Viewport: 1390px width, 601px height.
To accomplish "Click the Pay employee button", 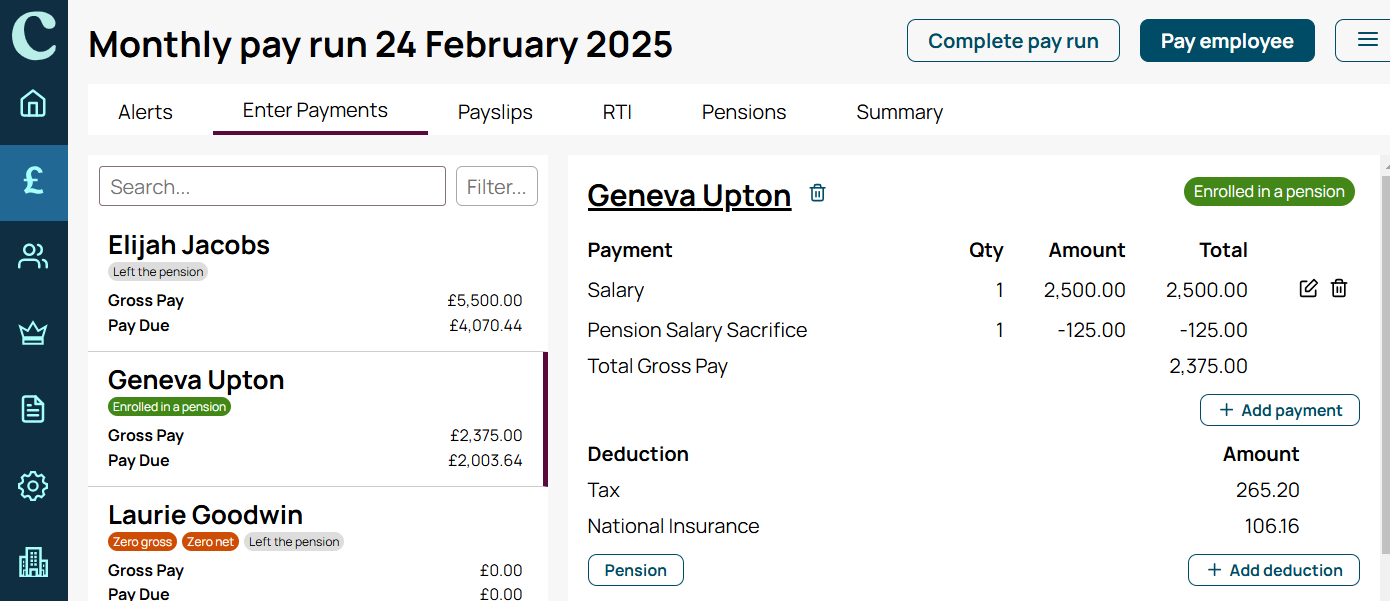I will pos(1227,41).
